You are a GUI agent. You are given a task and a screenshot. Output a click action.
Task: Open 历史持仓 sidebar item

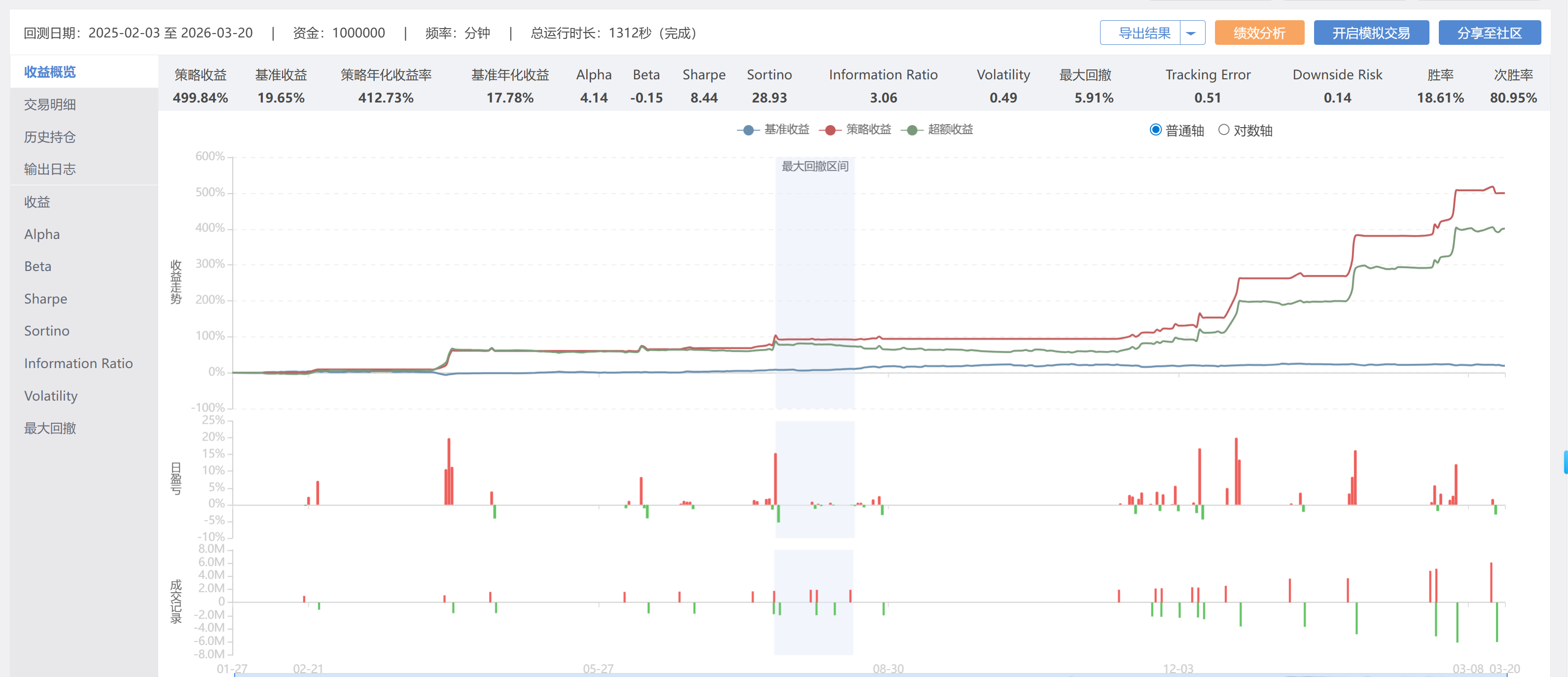coord(50,137)
